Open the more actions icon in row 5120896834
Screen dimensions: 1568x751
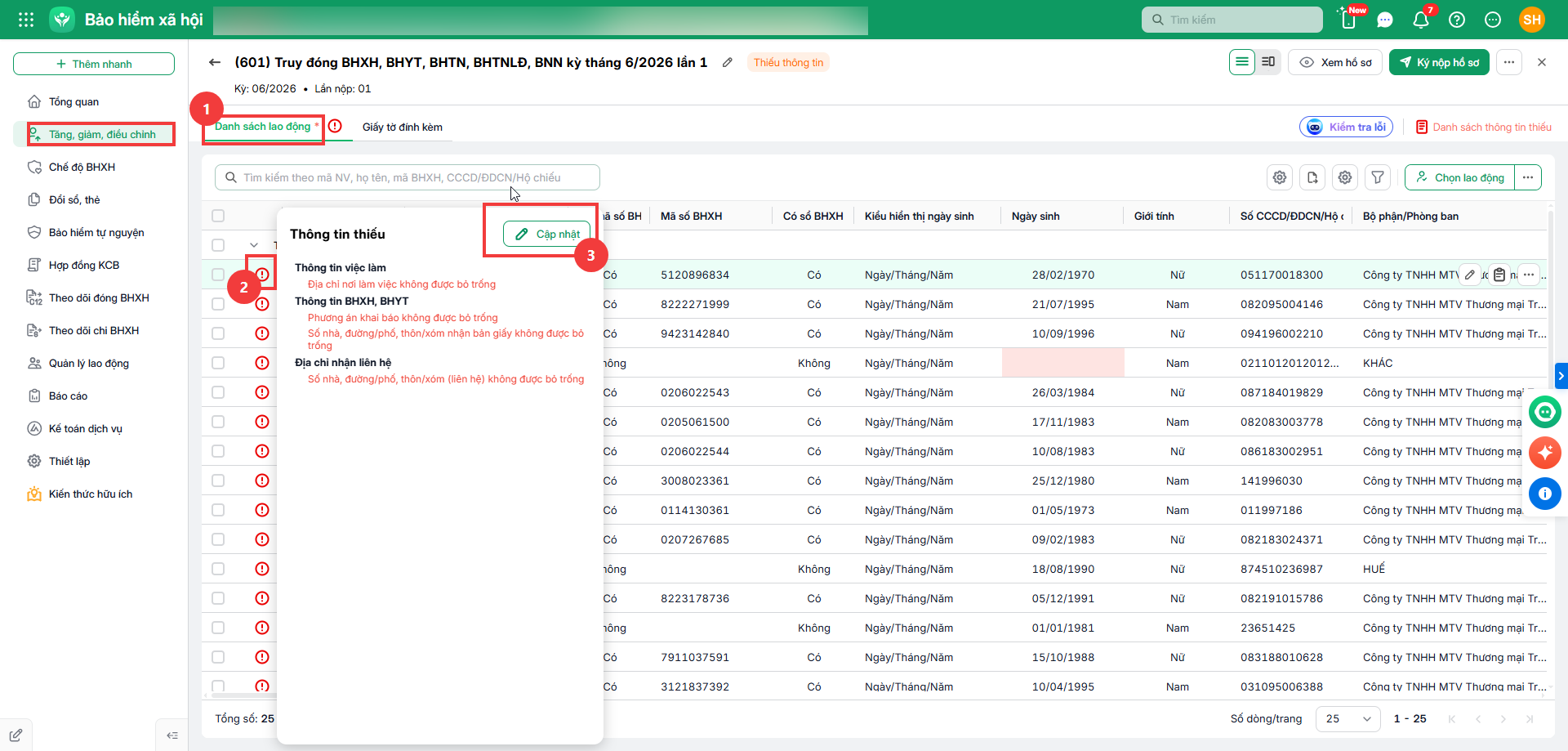pos(1529,275)
